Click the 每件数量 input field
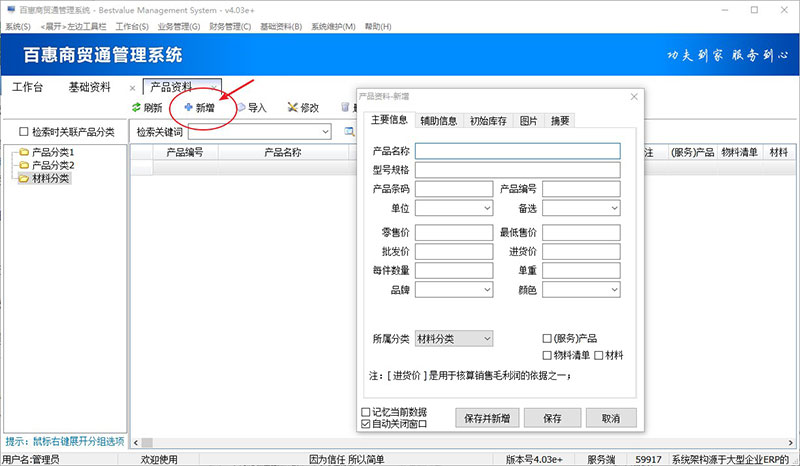This screenshot has width=800, height=466. pyautogui.click(x=454, y=271)
